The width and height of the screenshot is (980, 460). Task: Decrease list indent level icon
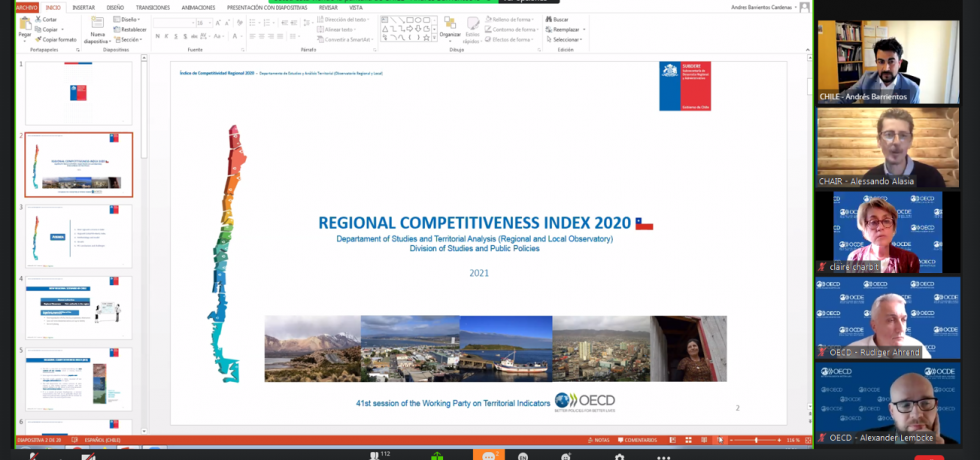click(284, 22)
